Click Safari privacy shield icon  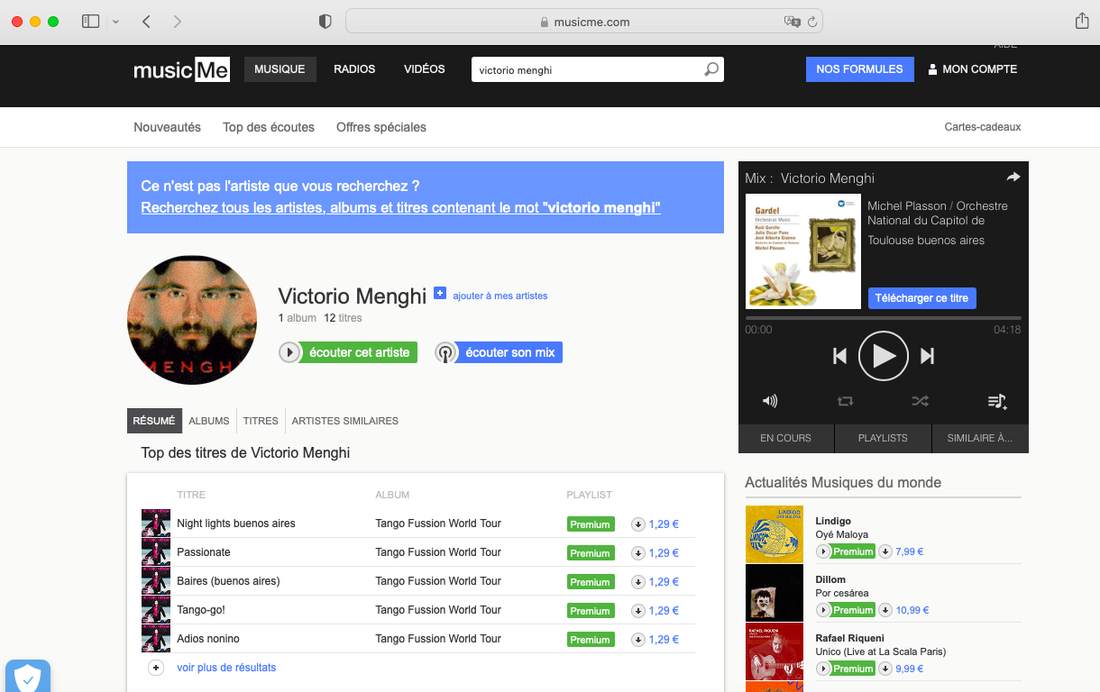325,22
